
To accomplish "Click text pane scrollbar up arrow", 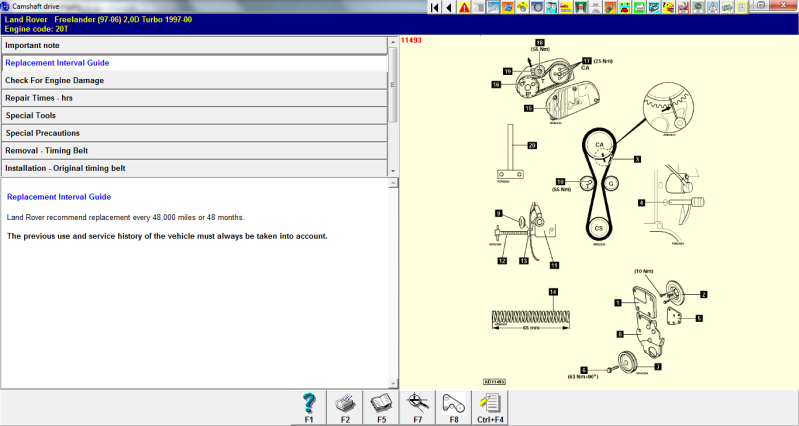I will (393, 183).
